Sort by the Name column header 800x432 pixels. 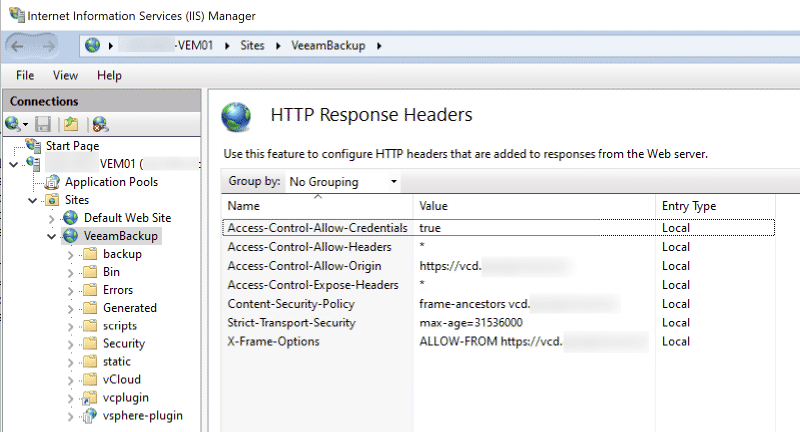[x=317, y=206]
